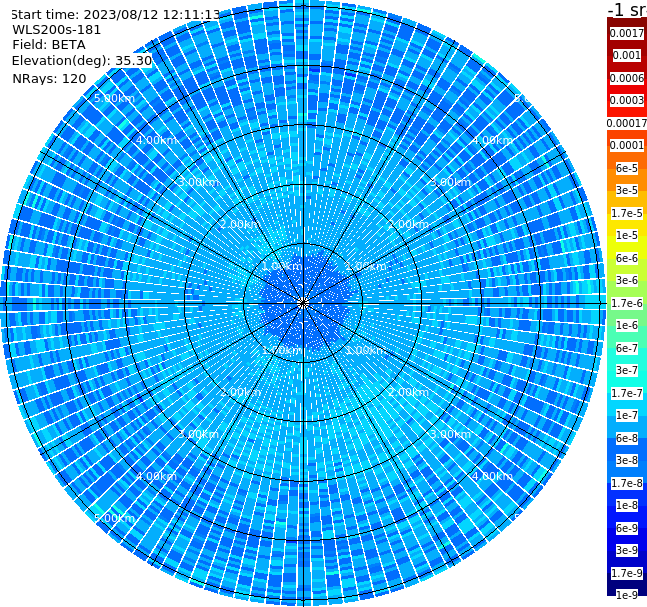Click the 3e-5 colorbar label
This screenshot has width=647, height=607.
(x=627, y=191)
